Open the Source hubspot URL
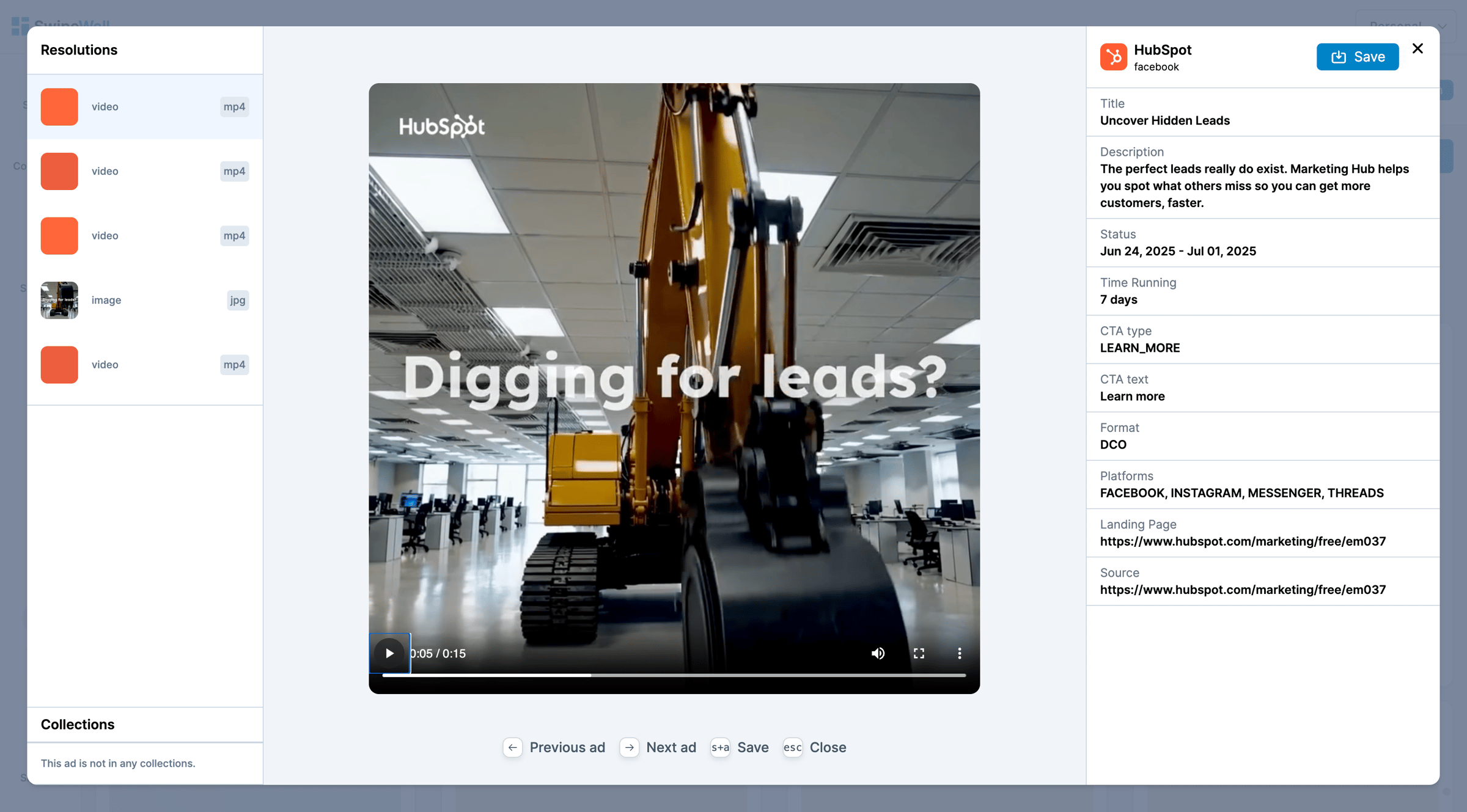This screenshot has height=812, width=1467. click(1243, 590)
